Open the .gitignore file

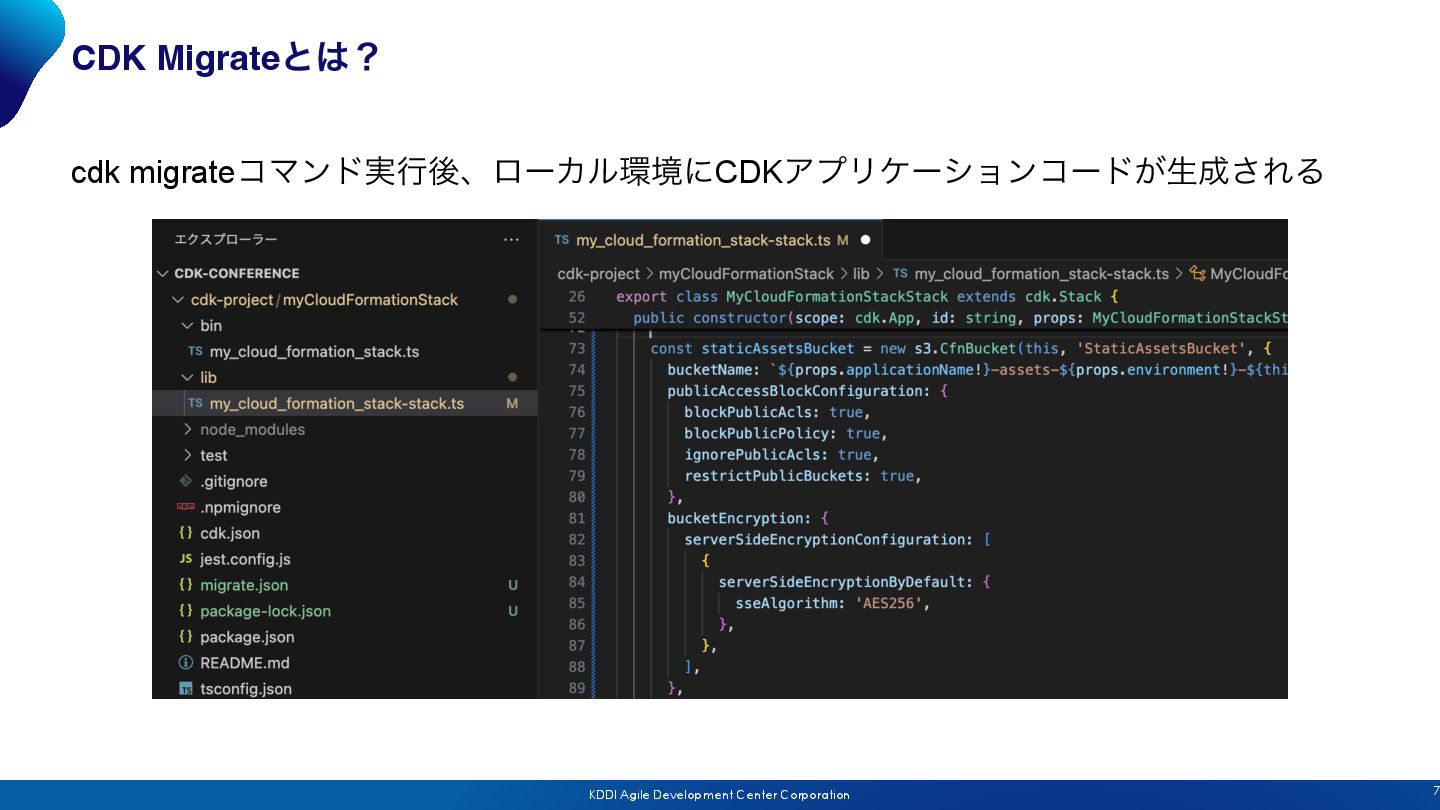(233, 481)
